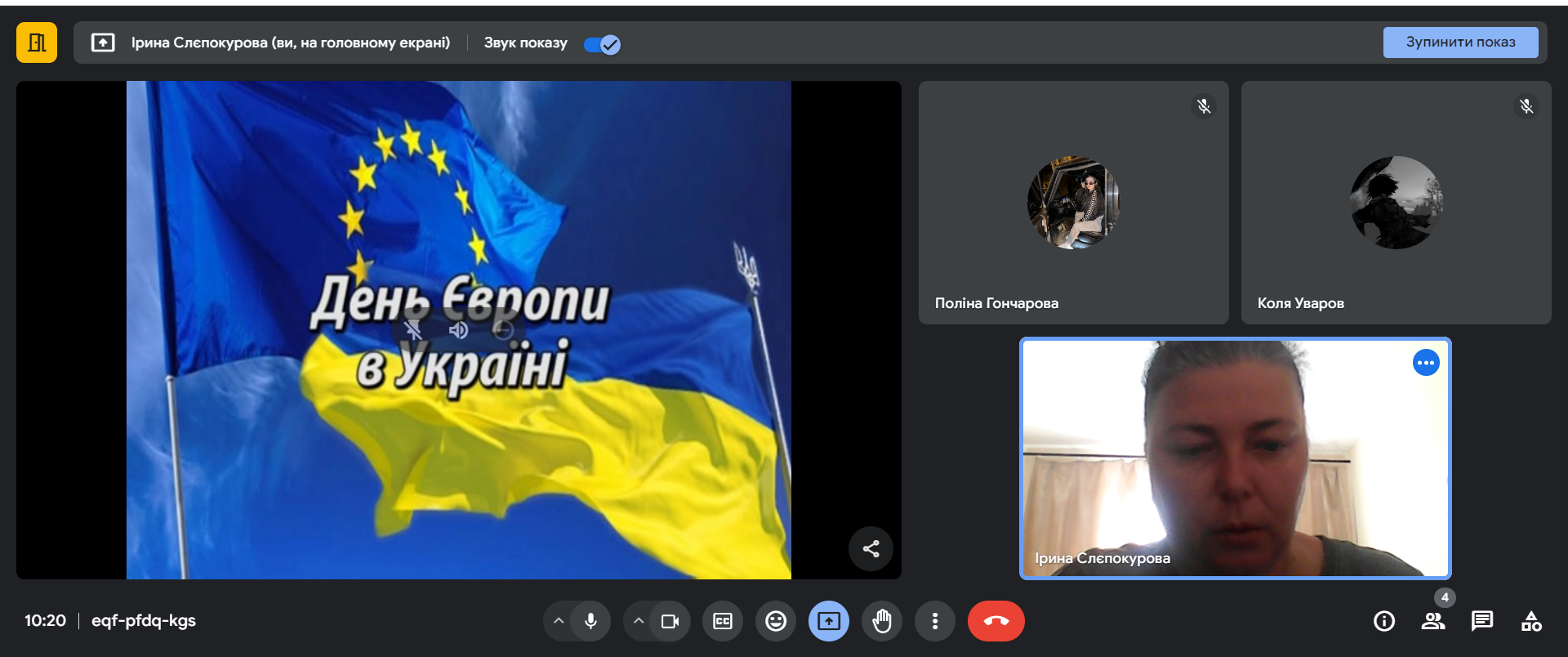Image resolution: width=1568 pixels, height=657 pixels.
Task: Select Коля Уваров's participant tile
Action: click(x=1396, y=203)
